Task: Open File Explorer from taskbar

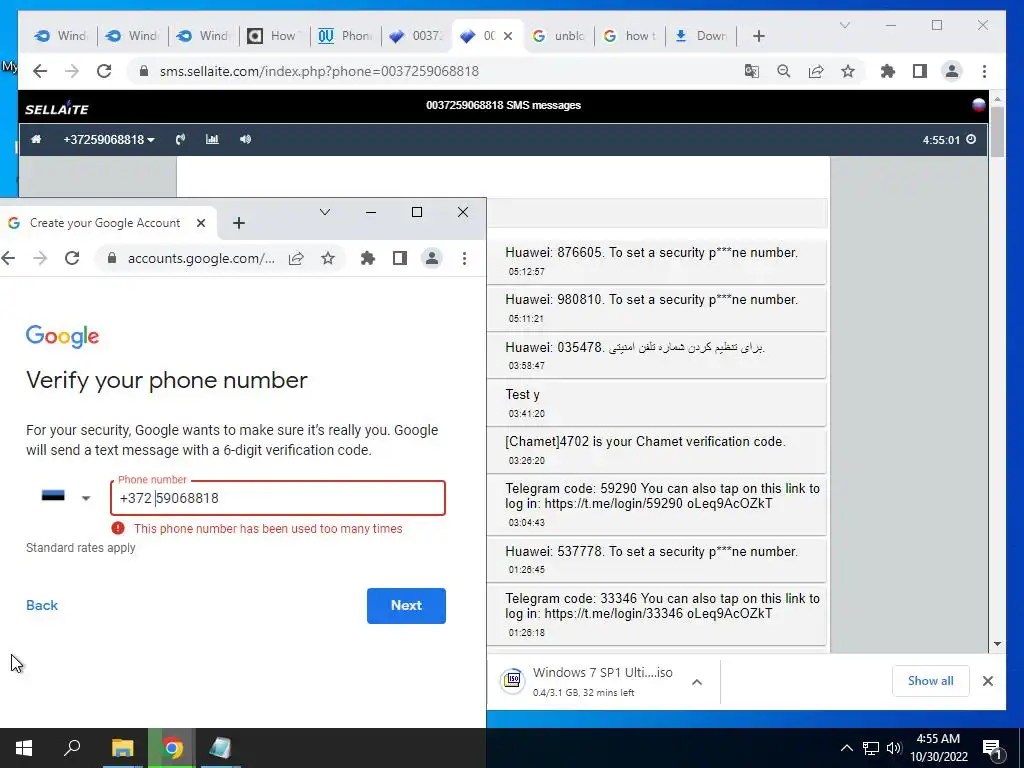Action: pos(122,748)
